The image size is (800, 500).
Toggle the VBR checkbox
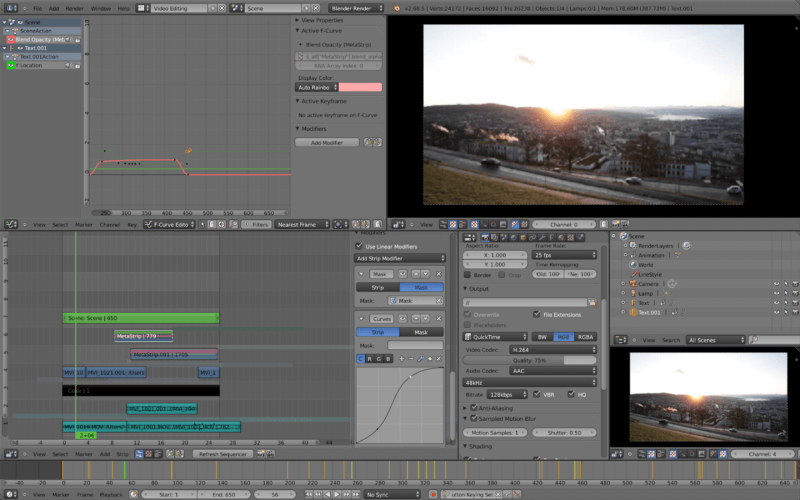(x=536, y=394)
